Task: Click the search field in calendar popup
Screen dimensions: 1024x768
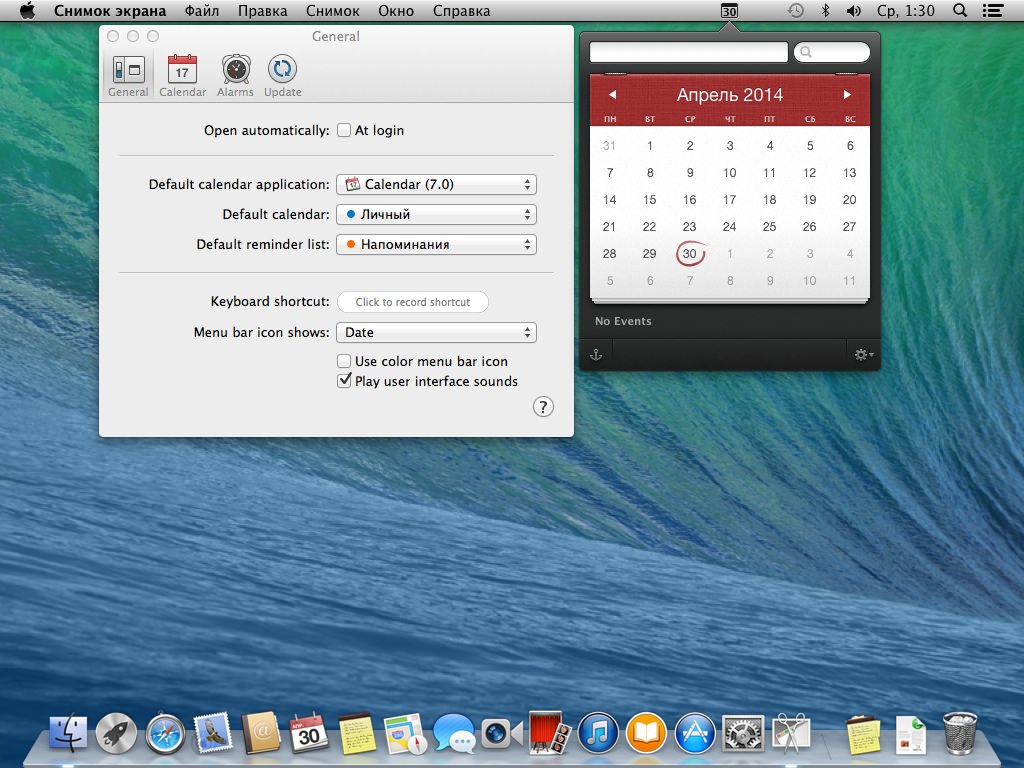Action: 831,52
